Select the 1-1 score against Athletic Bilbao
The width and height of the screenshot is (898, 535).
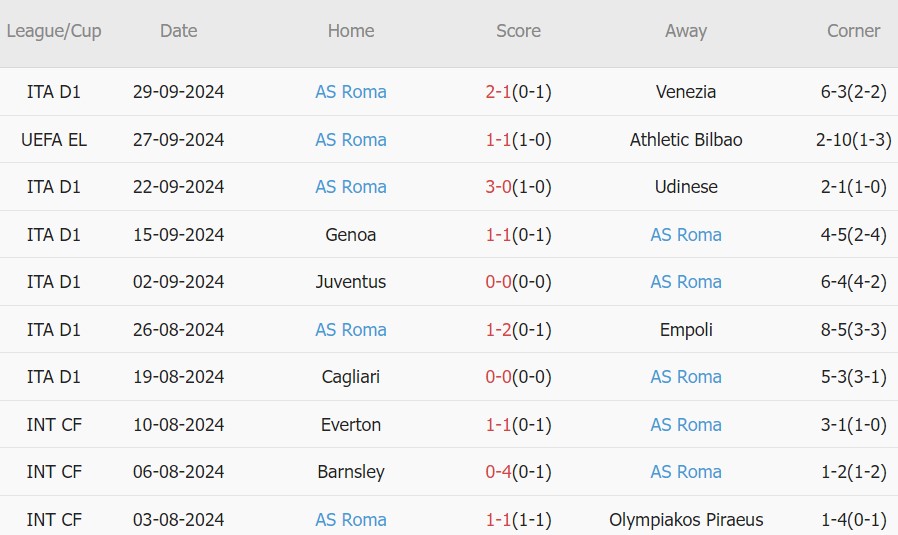point(499,140)
